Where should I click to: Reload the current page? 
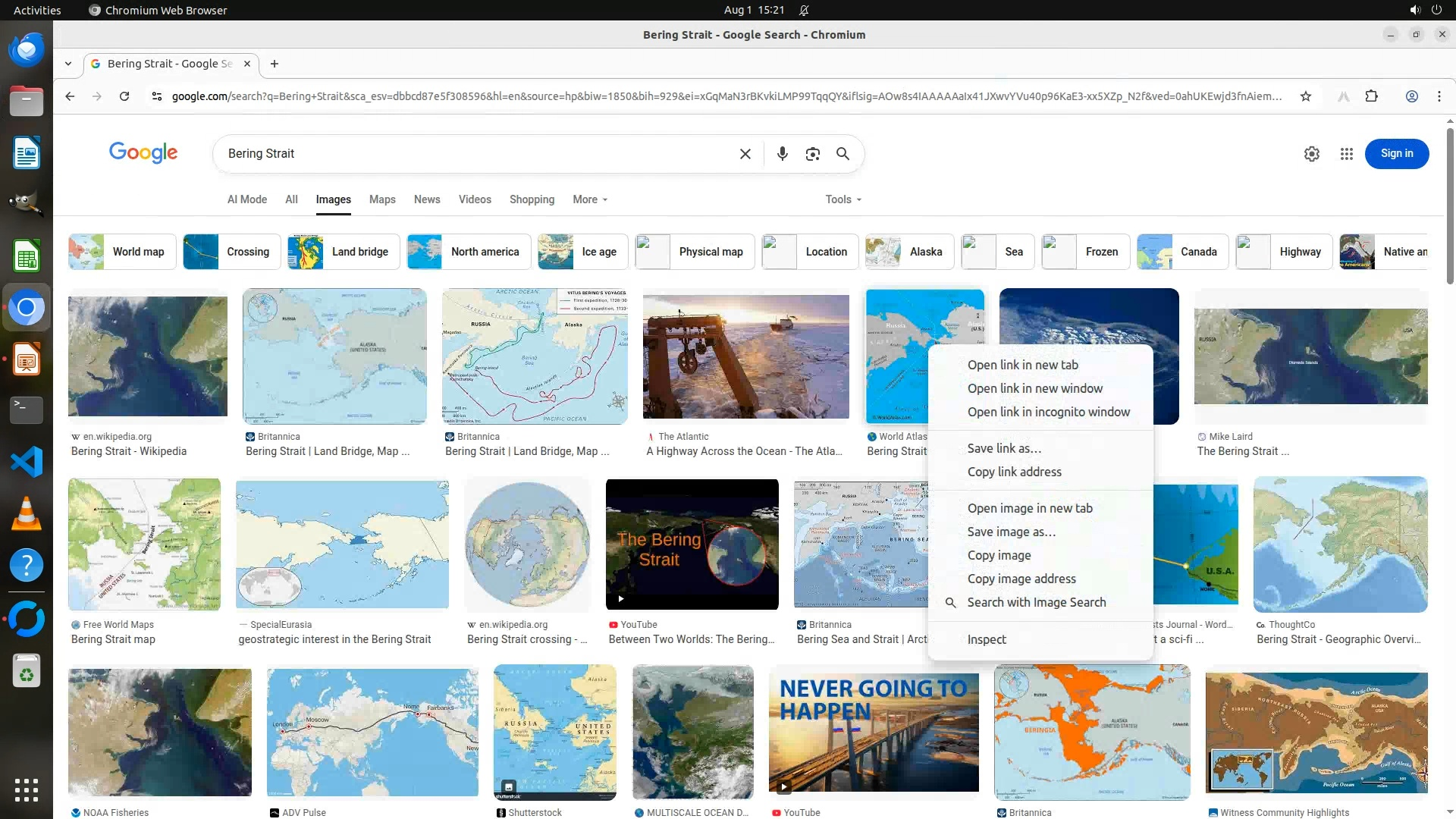coord(124,96)
